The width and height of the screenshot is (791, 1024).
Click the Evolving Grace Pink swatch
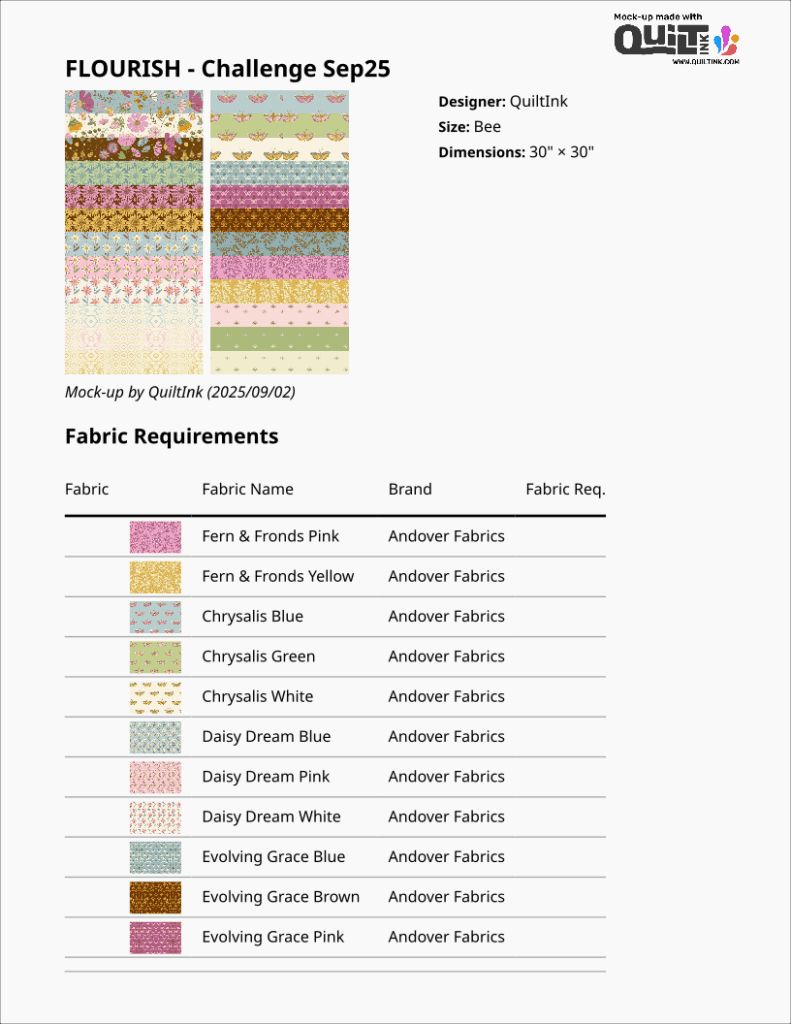point(155,937)
